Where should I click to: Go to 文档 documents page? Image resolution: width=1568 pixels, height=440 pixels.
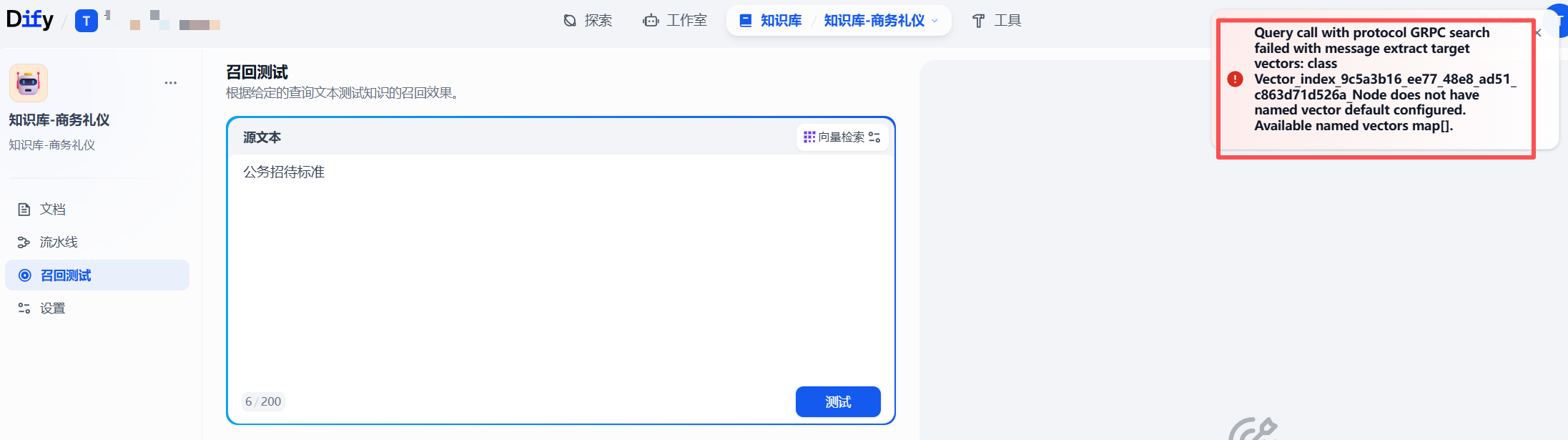point(97,209)
